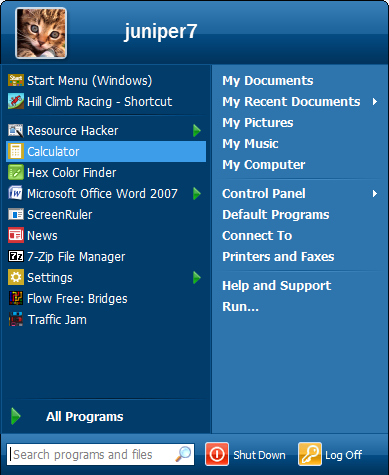
Task: Click the Run... command
Action: pyautogui.click(x=240, y=306)
